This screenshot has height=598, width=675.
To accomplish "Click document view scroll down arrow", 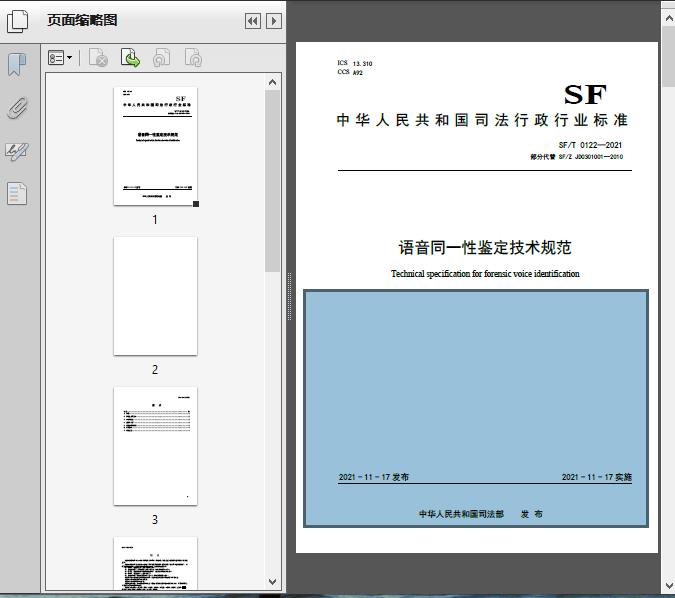I will point(669,586).
